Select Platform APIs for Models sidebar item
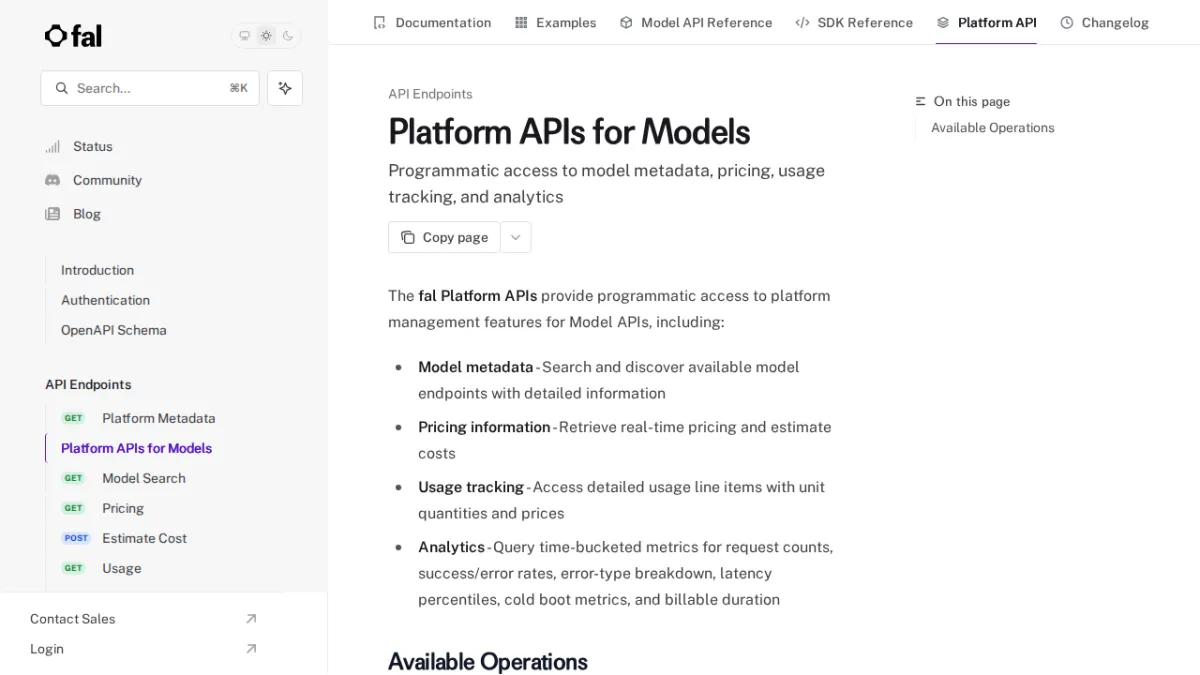Image resolution: width=1200 pixels, height=675 pixels. point(136,448)
